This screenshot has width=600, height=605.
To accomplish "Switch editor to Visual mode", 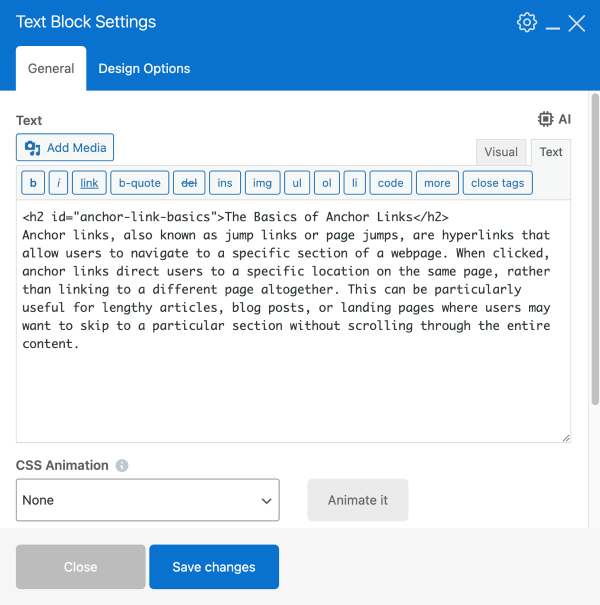I will pyautogui.click(x=501, y=152).
